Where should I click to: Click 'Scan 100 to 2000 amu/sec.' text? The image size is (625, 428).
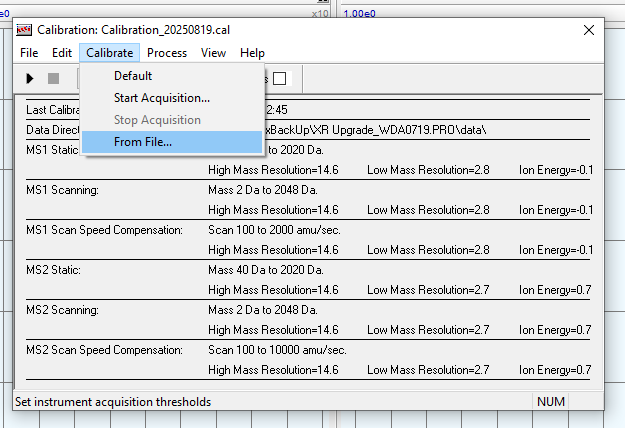(274, 230)
